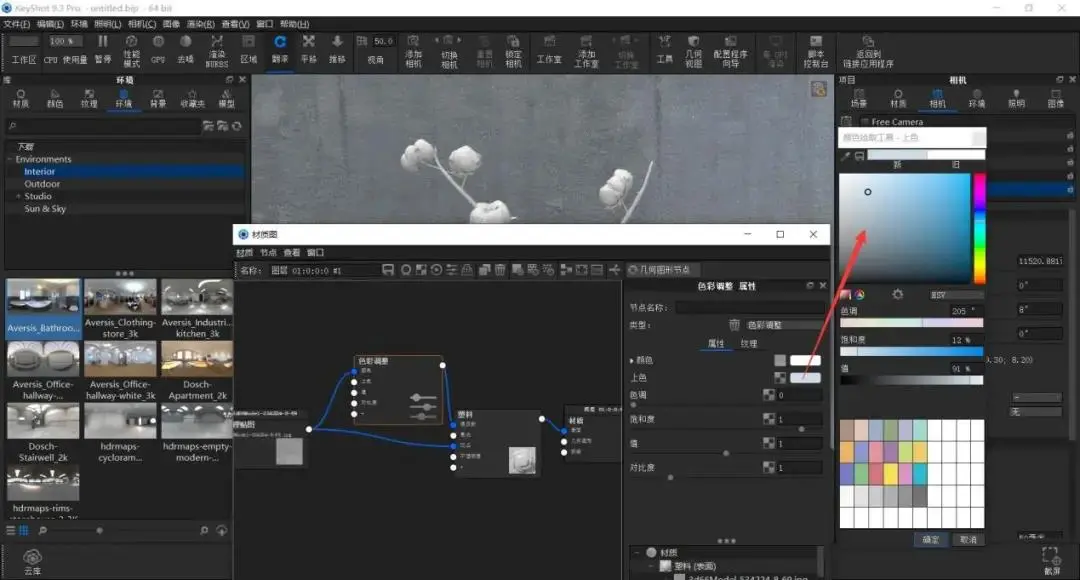Click the 取消 cancel button
The height and width of the screenshot is (580, 1080).
(x=968, y=539)
